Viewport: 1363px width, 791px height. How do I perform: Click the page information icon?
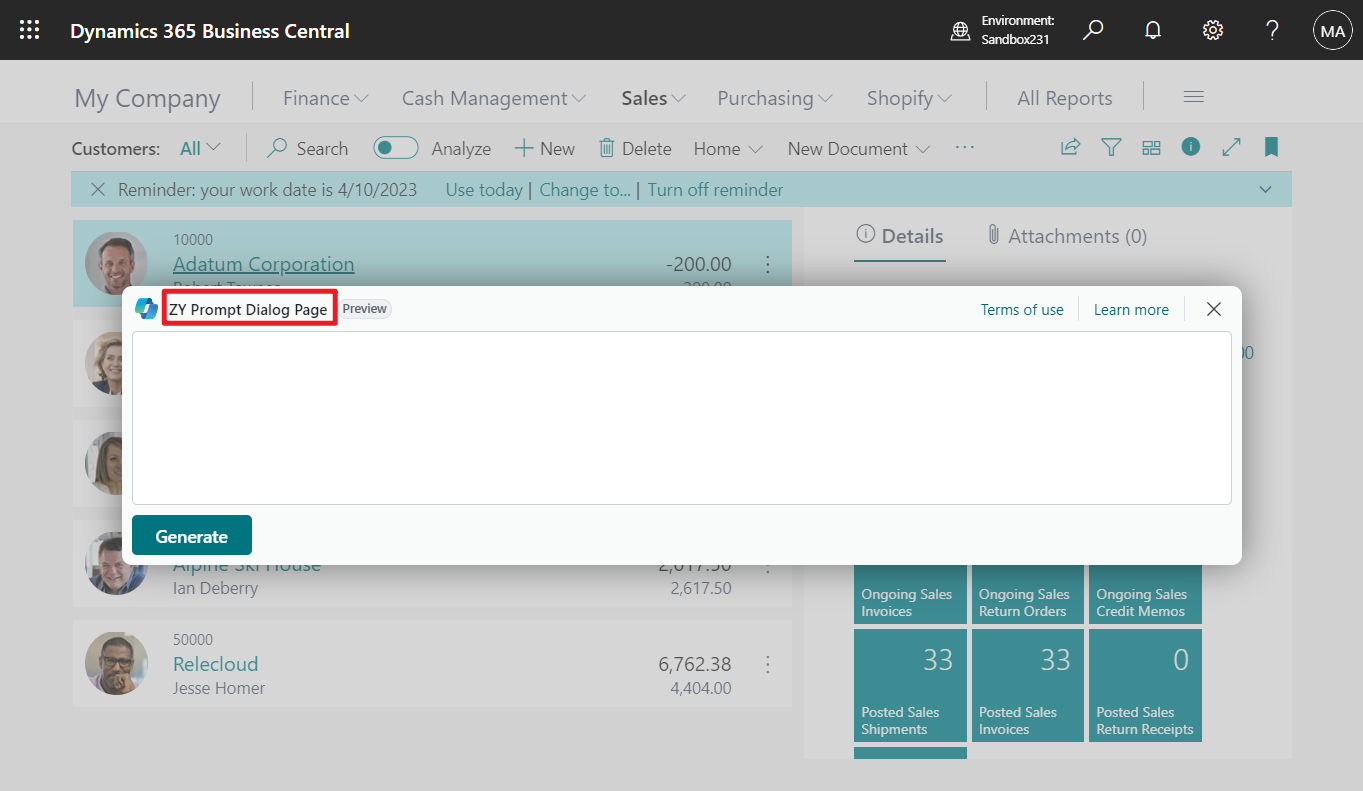click(1190, 147)
